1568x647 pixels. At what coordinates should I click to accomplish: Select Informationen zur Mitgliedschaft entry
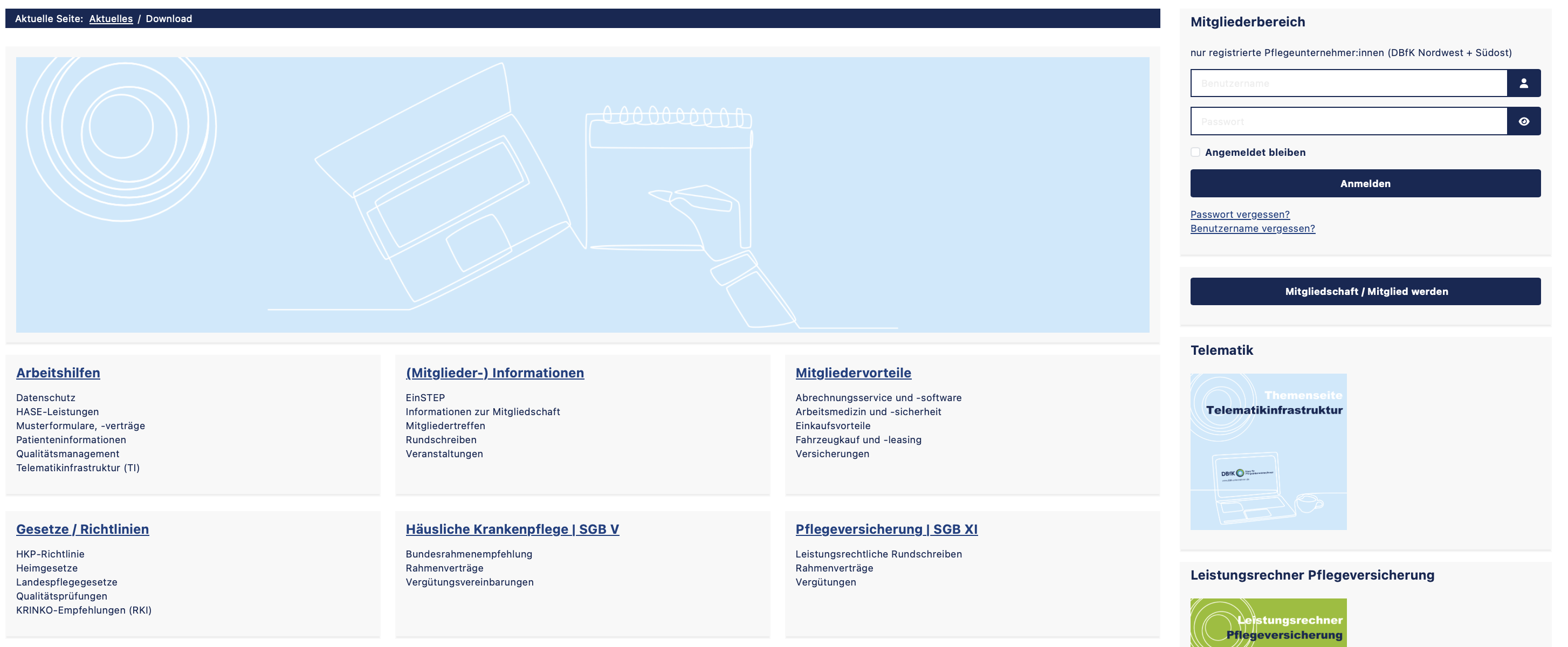(483, 411)
